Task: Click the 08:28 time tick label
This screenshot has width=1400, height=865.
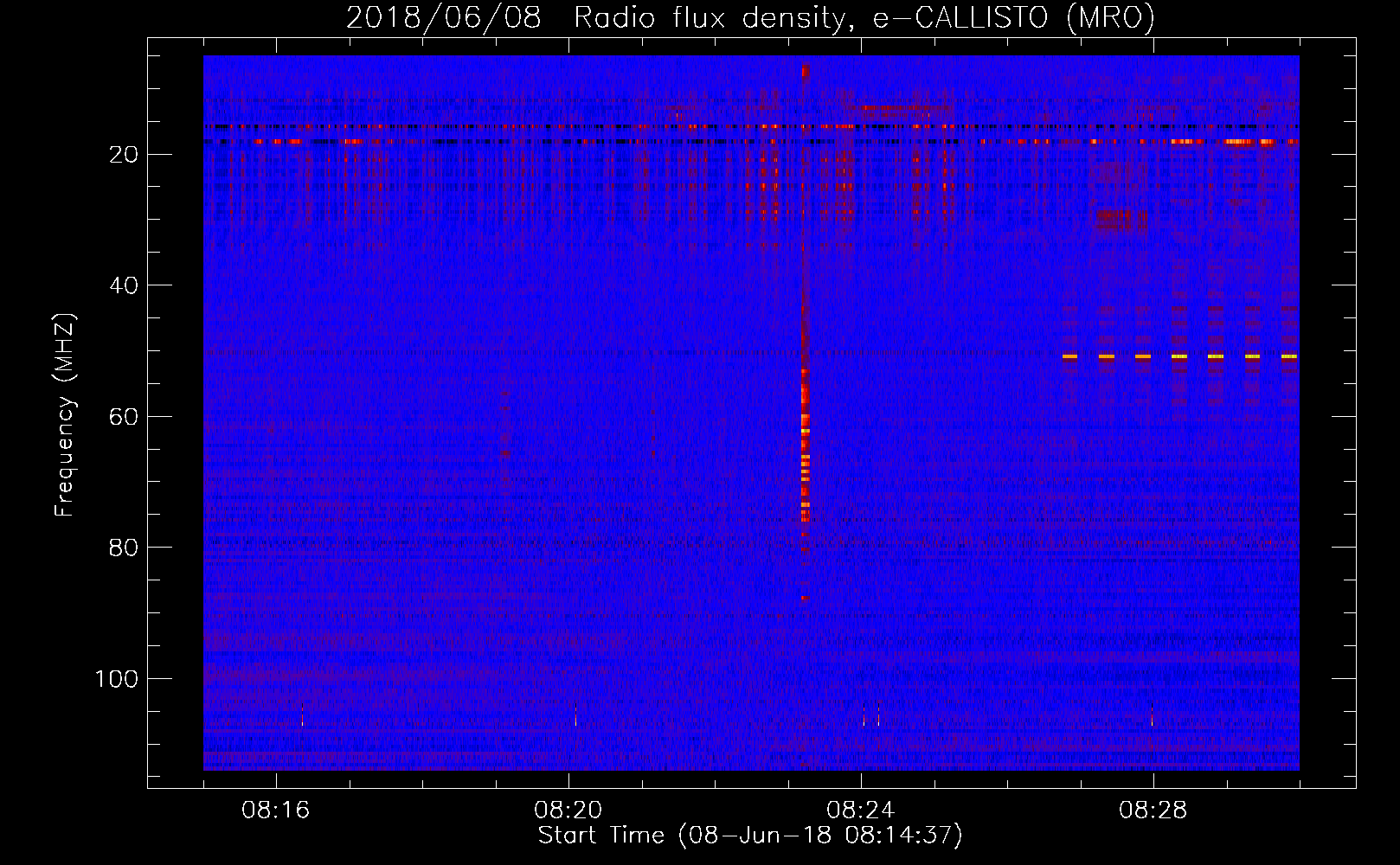Action: pyautogui.click(x=1153, y=811)
